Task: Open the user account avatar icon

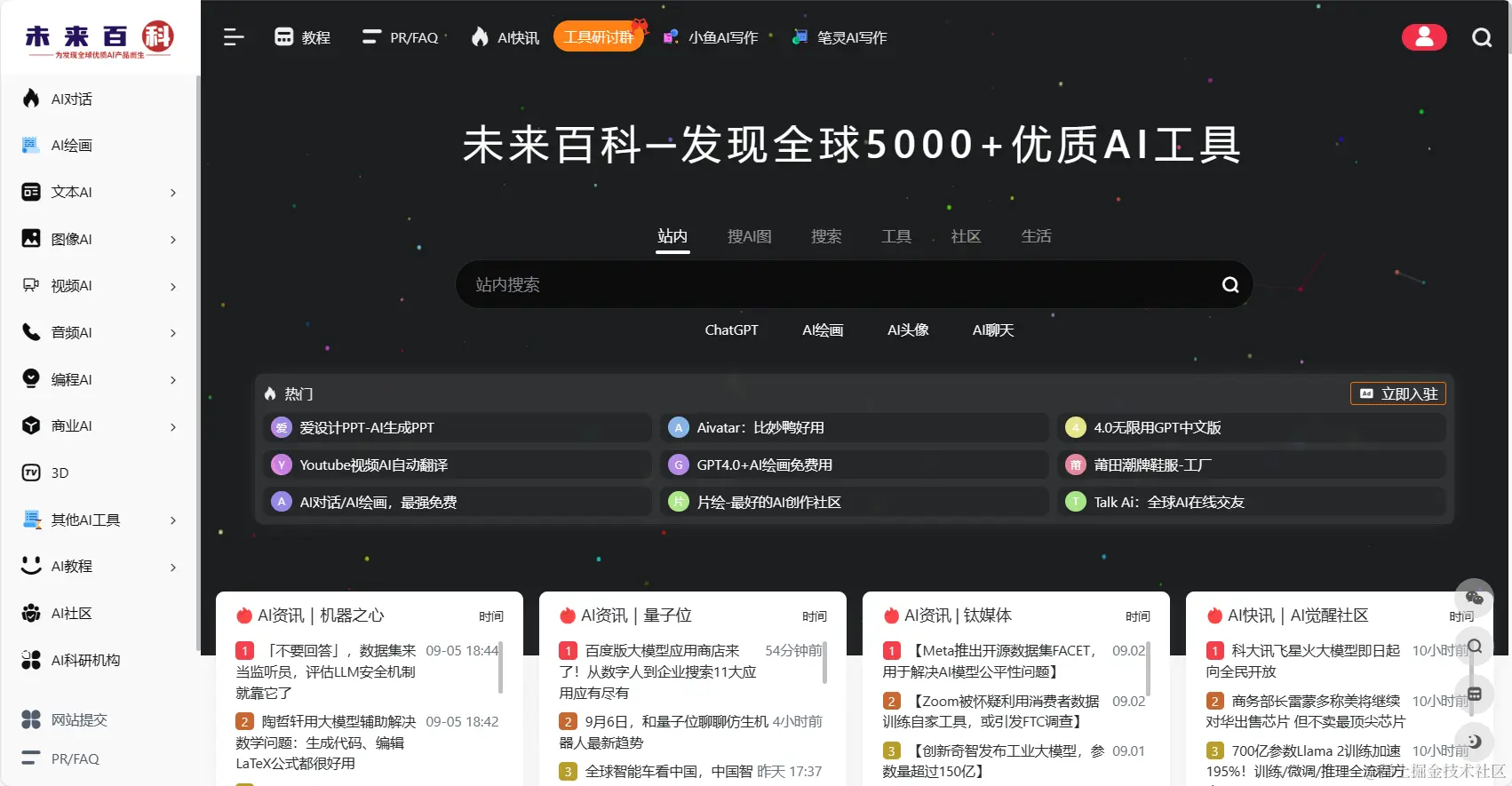Action: [x=1424, y=37]
